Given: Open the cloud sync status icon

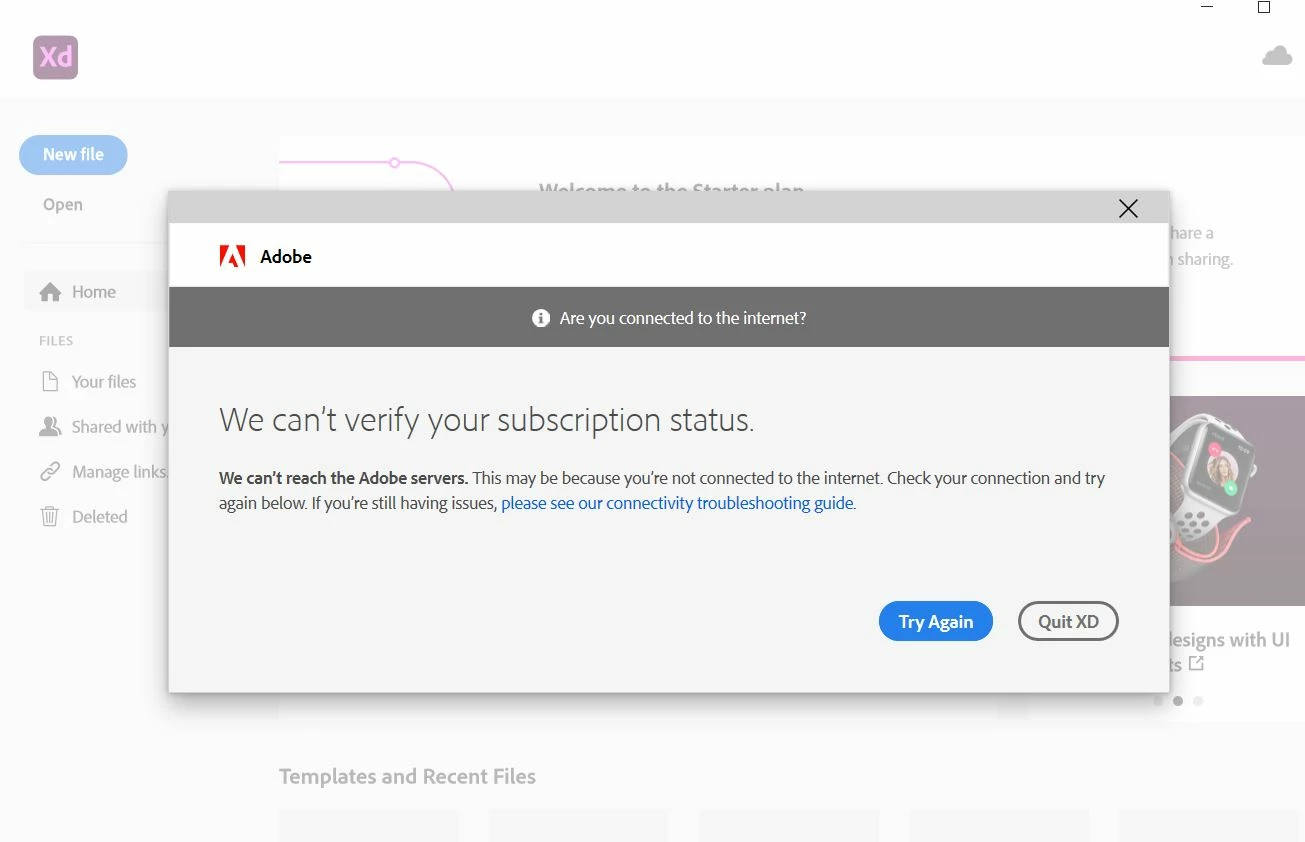Looking at the screenshot, I should (x=1277, y=56).
